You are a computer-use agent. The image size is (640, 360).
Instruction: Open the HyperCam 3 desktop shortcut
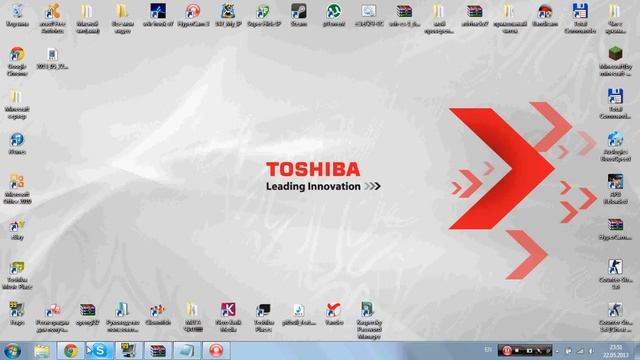[x=193, y=15]
